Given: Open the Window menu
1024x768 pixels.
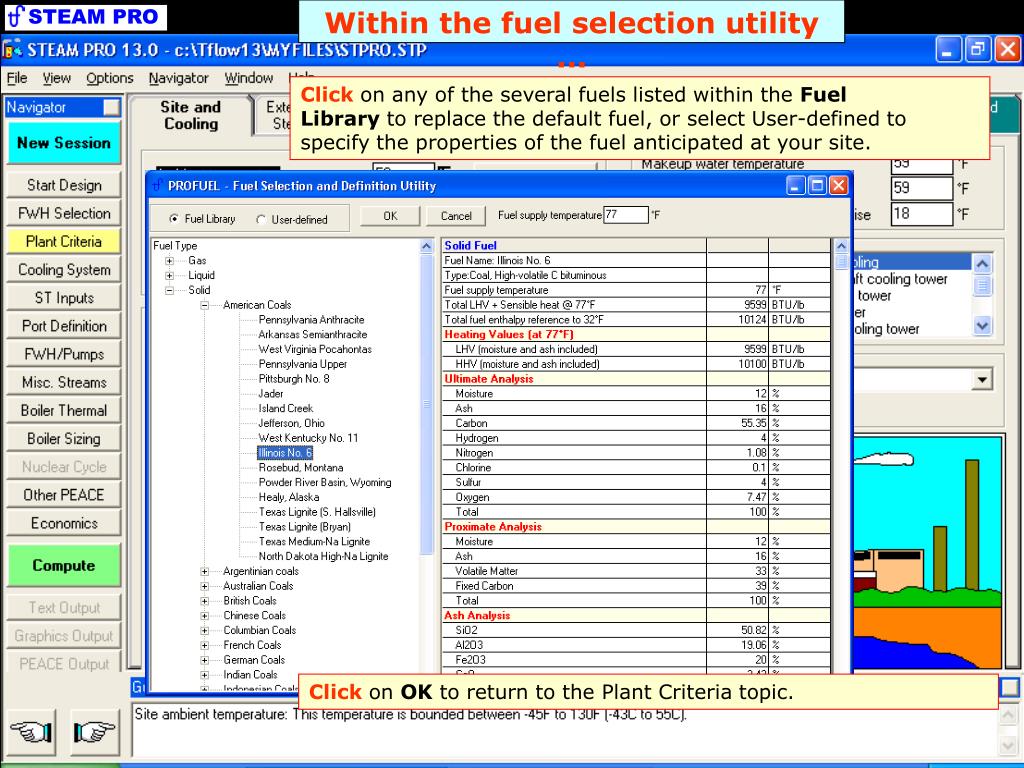Looking at the screenshot, I should click(x=249, y=78).
